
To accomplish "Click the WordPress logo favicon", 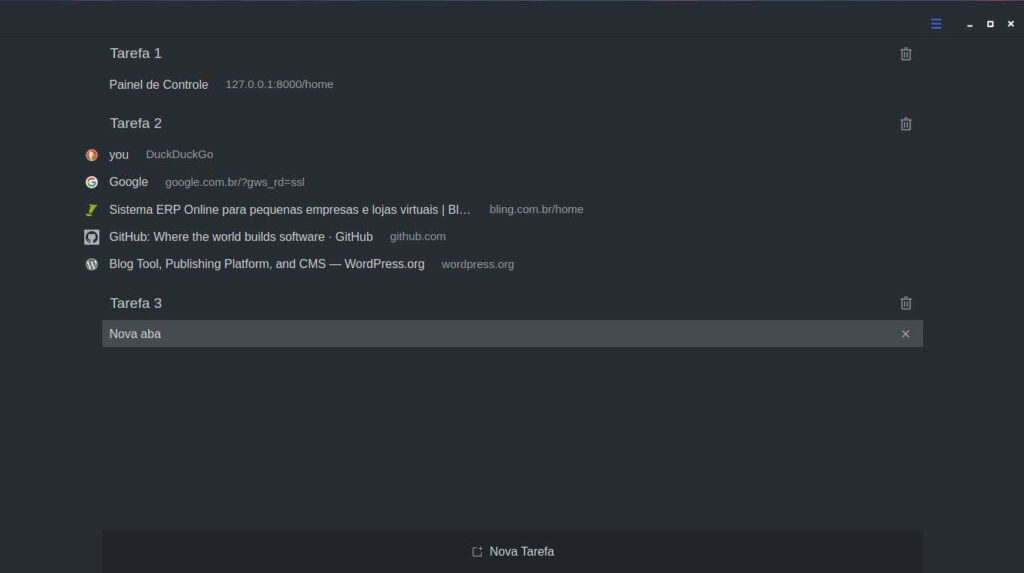I will pos(92,265).
